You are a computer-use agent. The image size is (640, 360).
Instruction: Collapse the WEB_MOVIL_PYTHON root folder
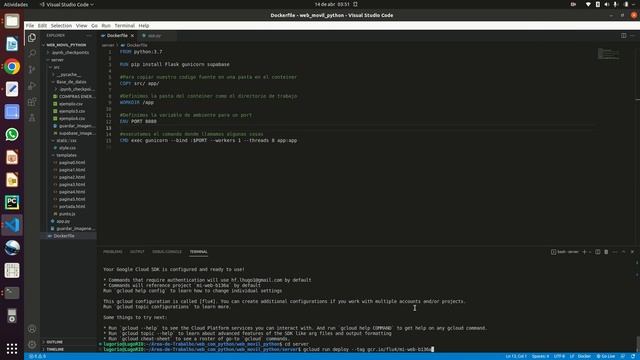tap(68, 45)
